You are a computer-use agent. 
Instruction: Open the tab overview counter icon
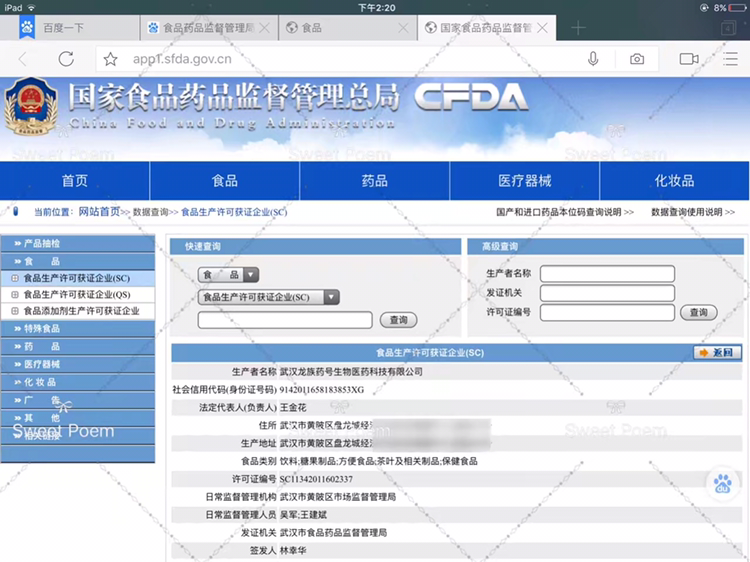(728, 28)
